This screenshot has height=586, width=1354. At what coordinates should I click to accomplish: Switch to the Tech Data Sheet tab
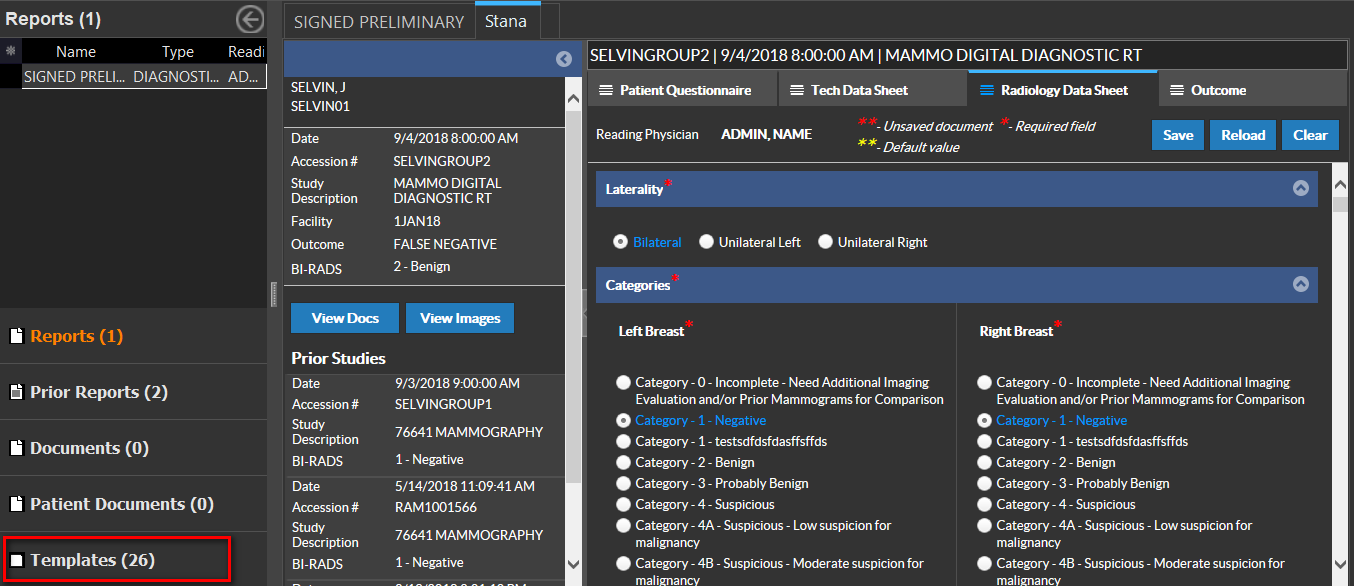859,90
